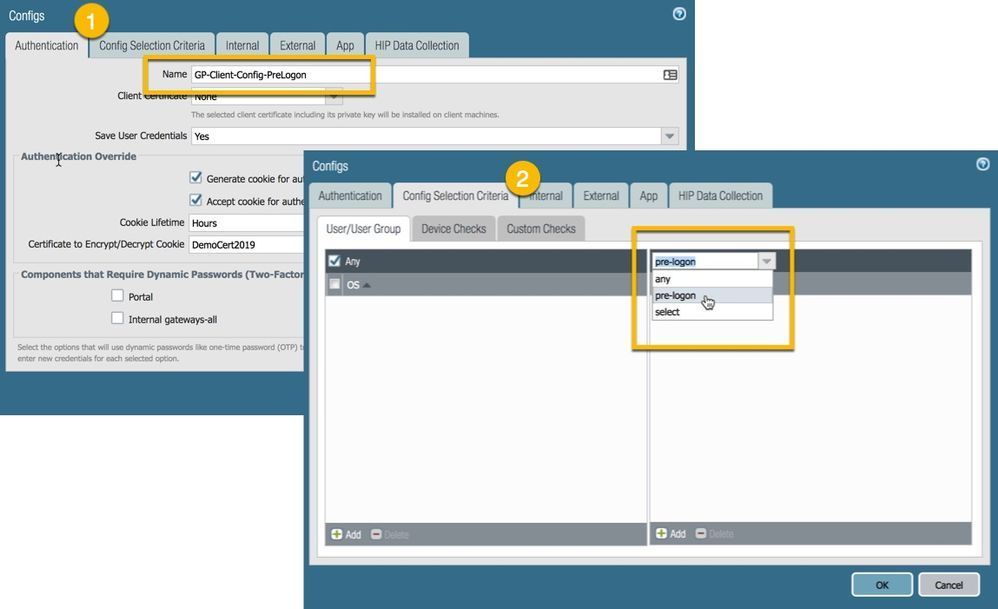998x609 pixels.
Task: Uncheck Generate cookie for authentication override
Action: click(x=196, y=178)
